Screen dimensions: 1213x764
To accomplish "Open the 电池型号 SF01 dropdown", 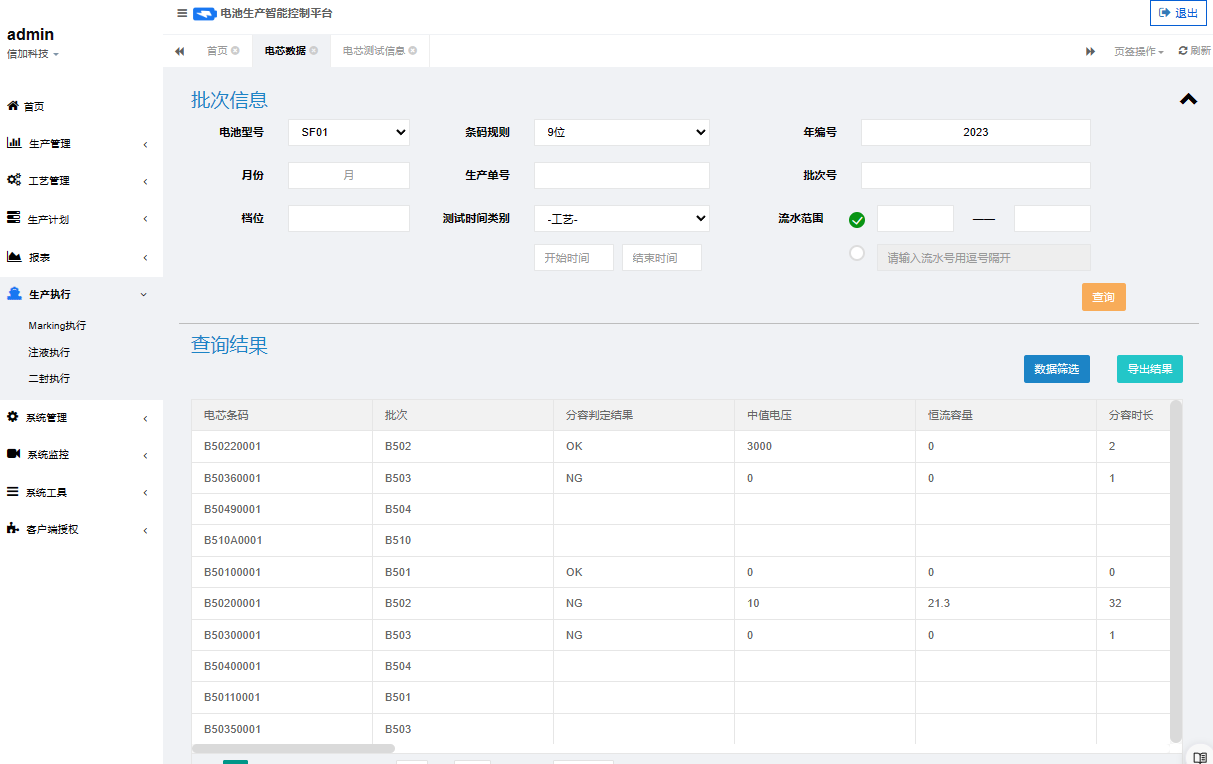I will [349, 132].
